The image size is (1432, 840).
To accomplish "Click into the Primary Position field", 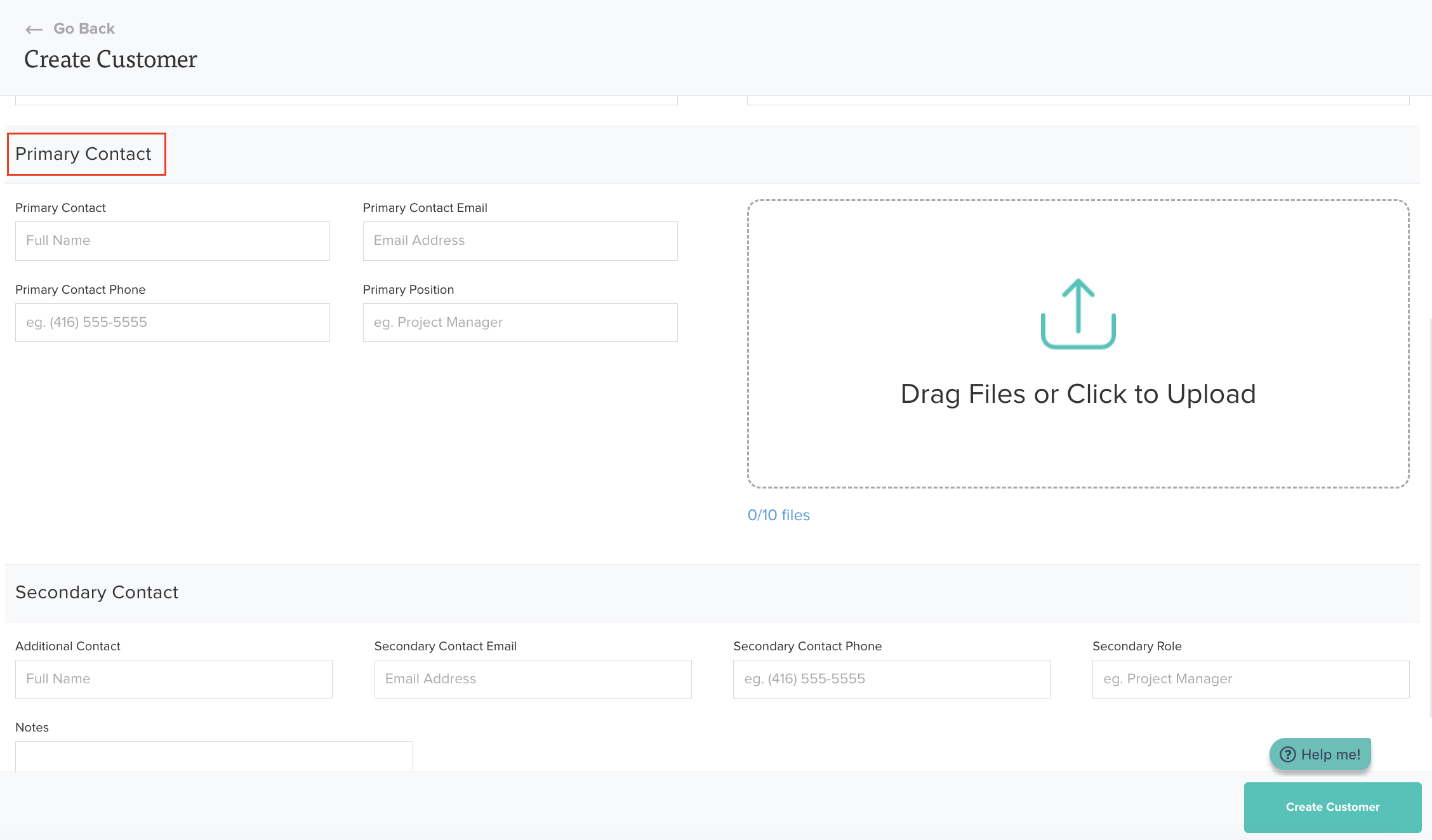I will click(520, 323).
